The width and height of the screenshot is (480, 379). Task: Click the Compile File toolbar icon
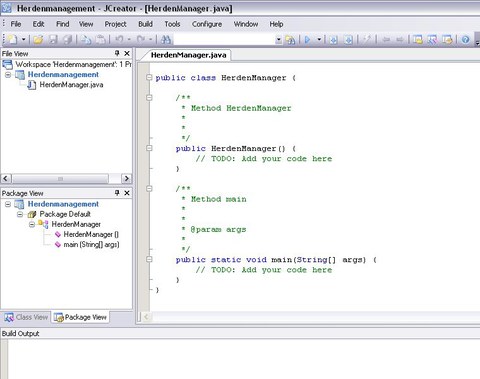point(333,40)
